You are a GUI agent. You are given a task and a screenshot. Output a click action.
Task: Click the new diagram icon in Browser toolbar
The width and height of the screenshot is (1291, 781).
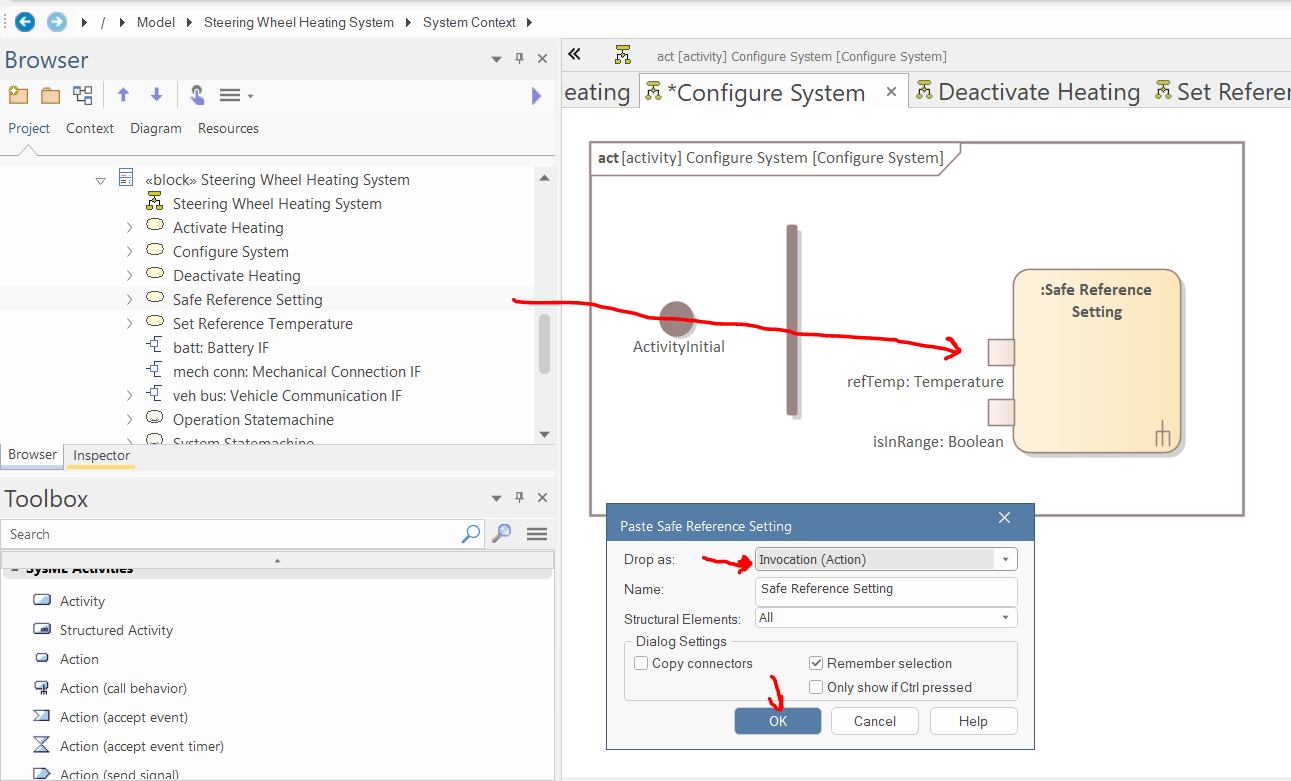[83, 95]
